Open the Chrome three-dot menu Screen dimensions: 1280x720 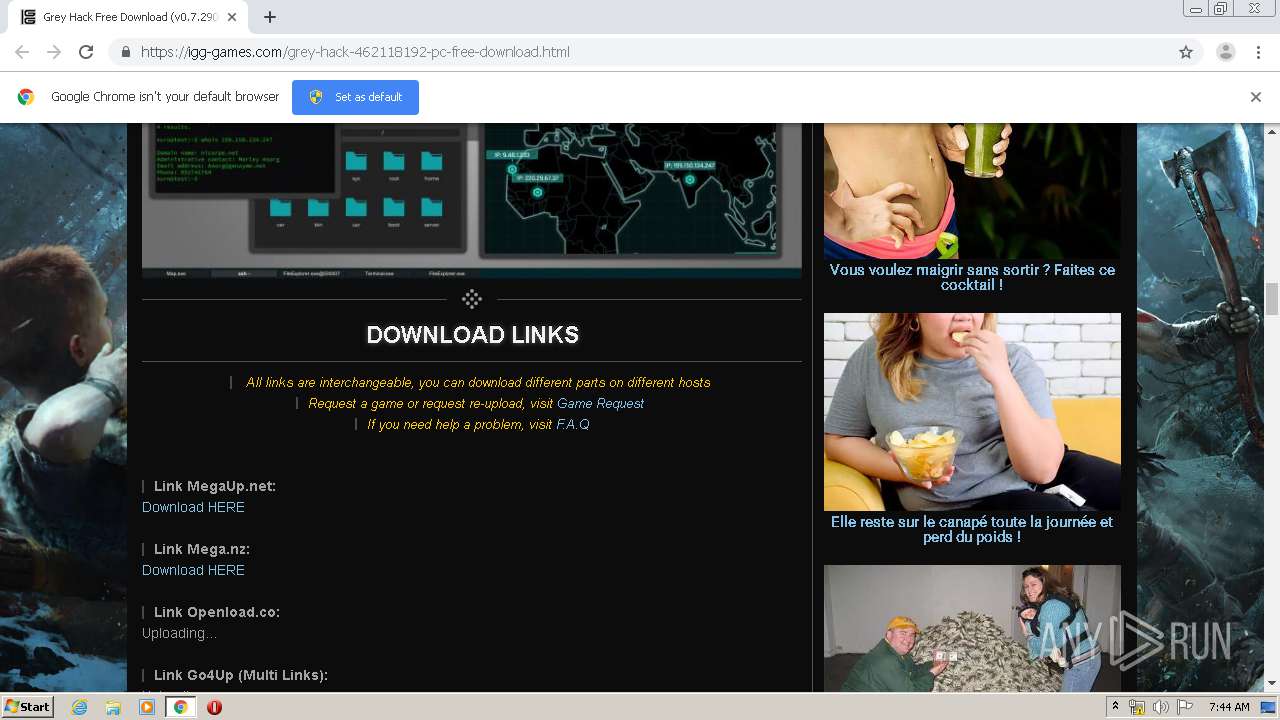pos(1258,52)
